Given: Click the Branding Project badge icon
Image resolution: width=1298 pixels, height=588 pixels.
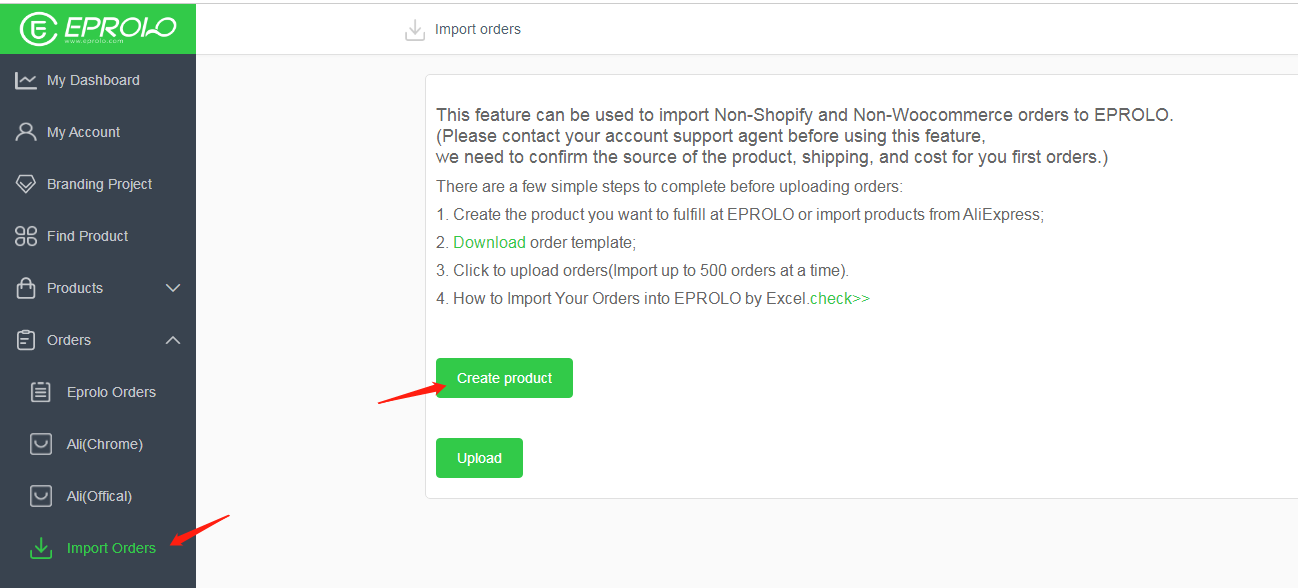Looking at the screenshot, I should pos(27,183).
